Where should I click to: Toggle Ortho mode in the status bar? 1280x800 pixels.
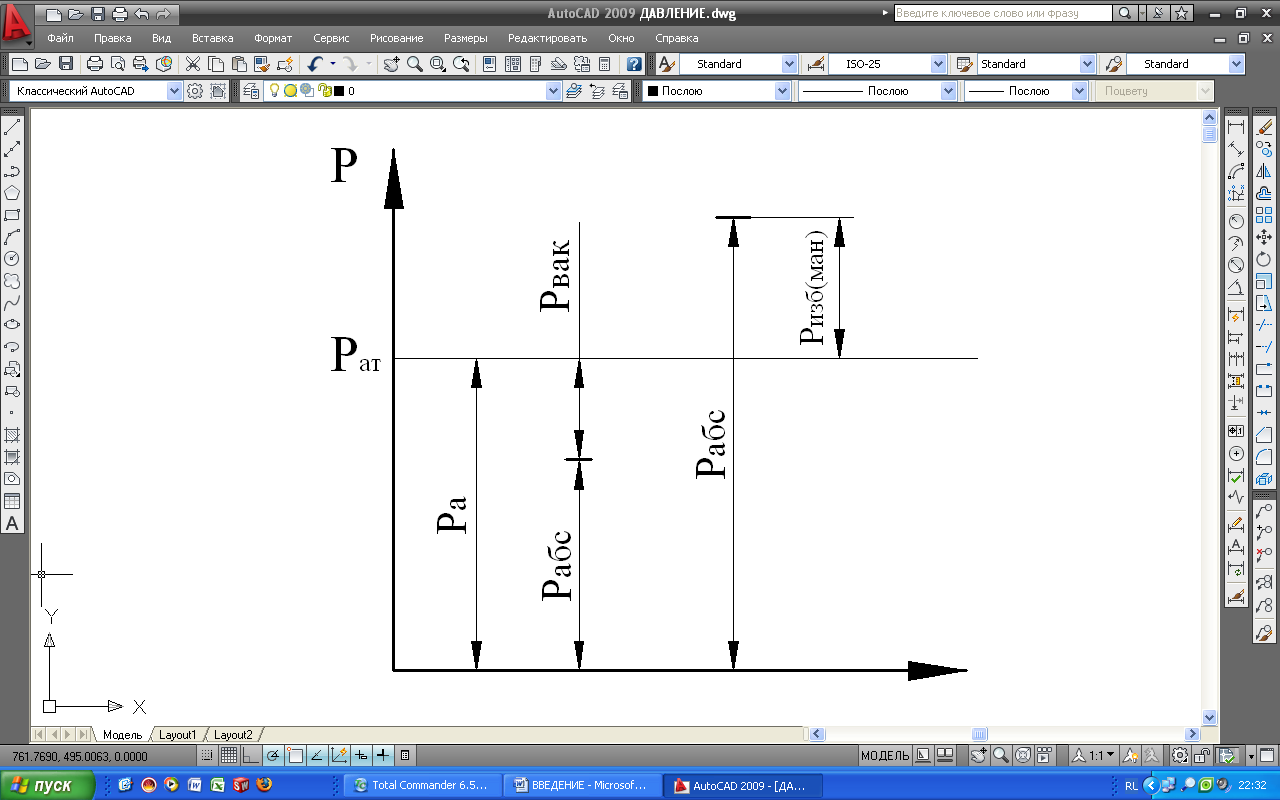click(250, 756)
